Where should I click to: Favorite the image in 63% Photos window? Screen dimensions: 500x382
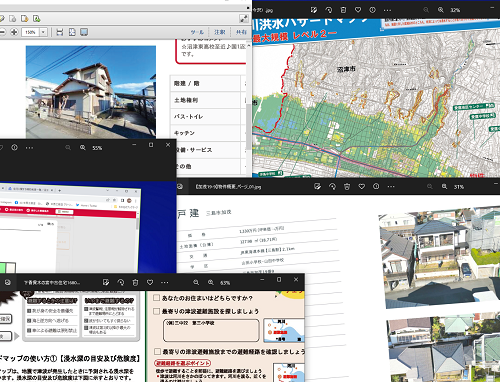[x=150, y=282]
